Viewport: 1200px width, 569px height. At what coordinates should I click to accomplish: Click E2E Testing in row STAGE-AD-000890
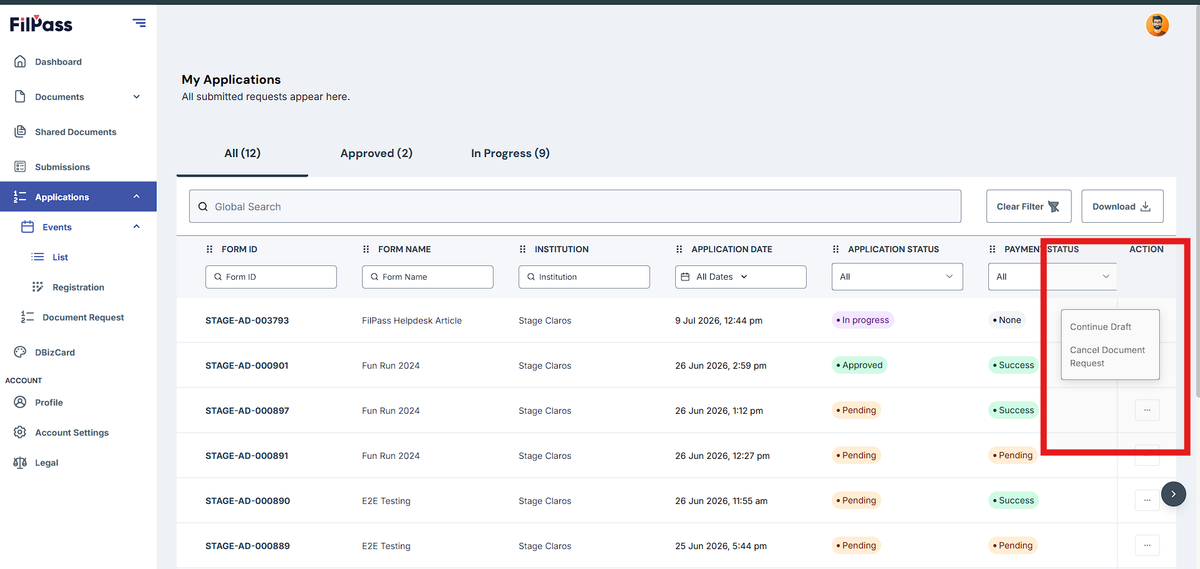(386, 500)
